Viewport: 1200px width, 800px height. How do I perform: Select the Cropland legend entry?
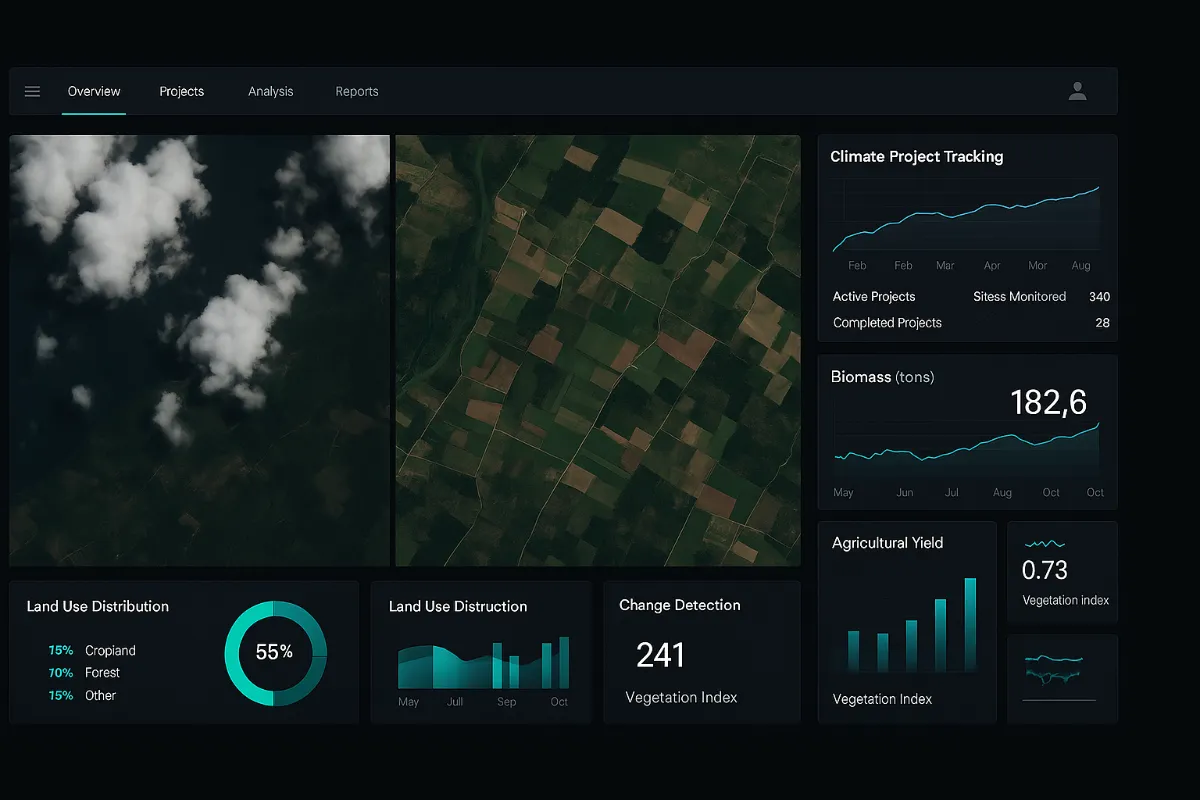click(x=110, y=651)
